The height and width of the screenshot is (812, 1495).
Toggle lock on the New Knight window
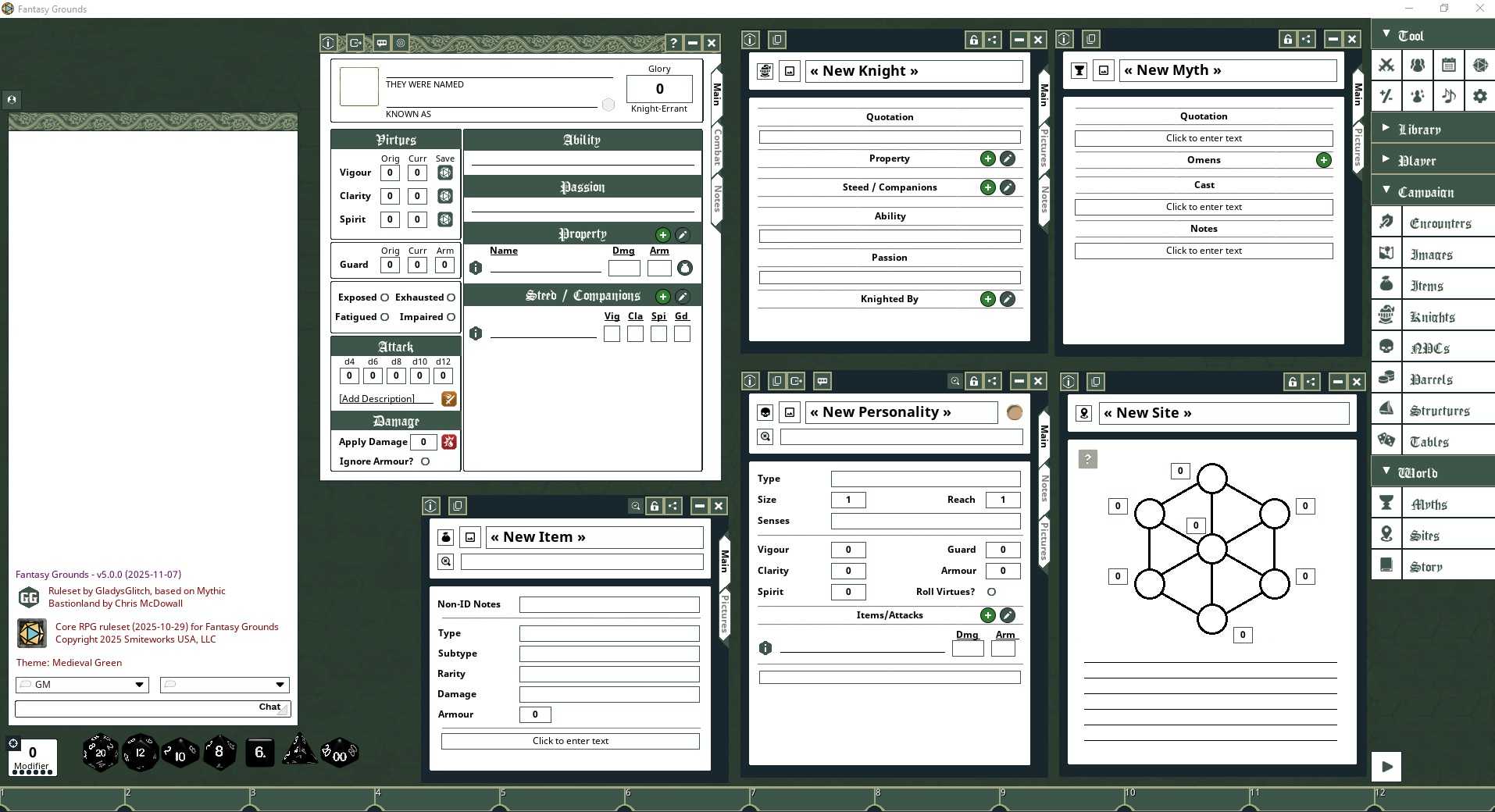pos(973,40)
